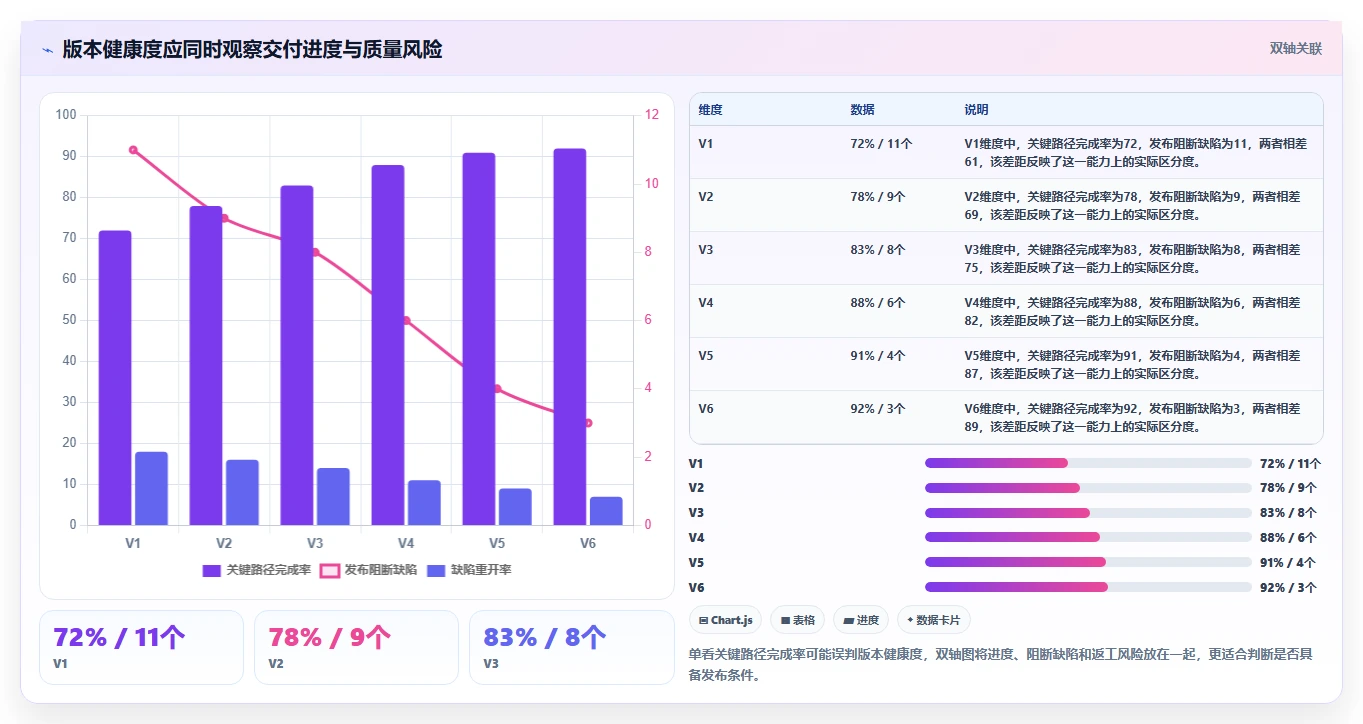The width and height of the screenshot is (1363, 724).
Task: Click the short blue V5 reopen-rate bar
Action: 515,507
